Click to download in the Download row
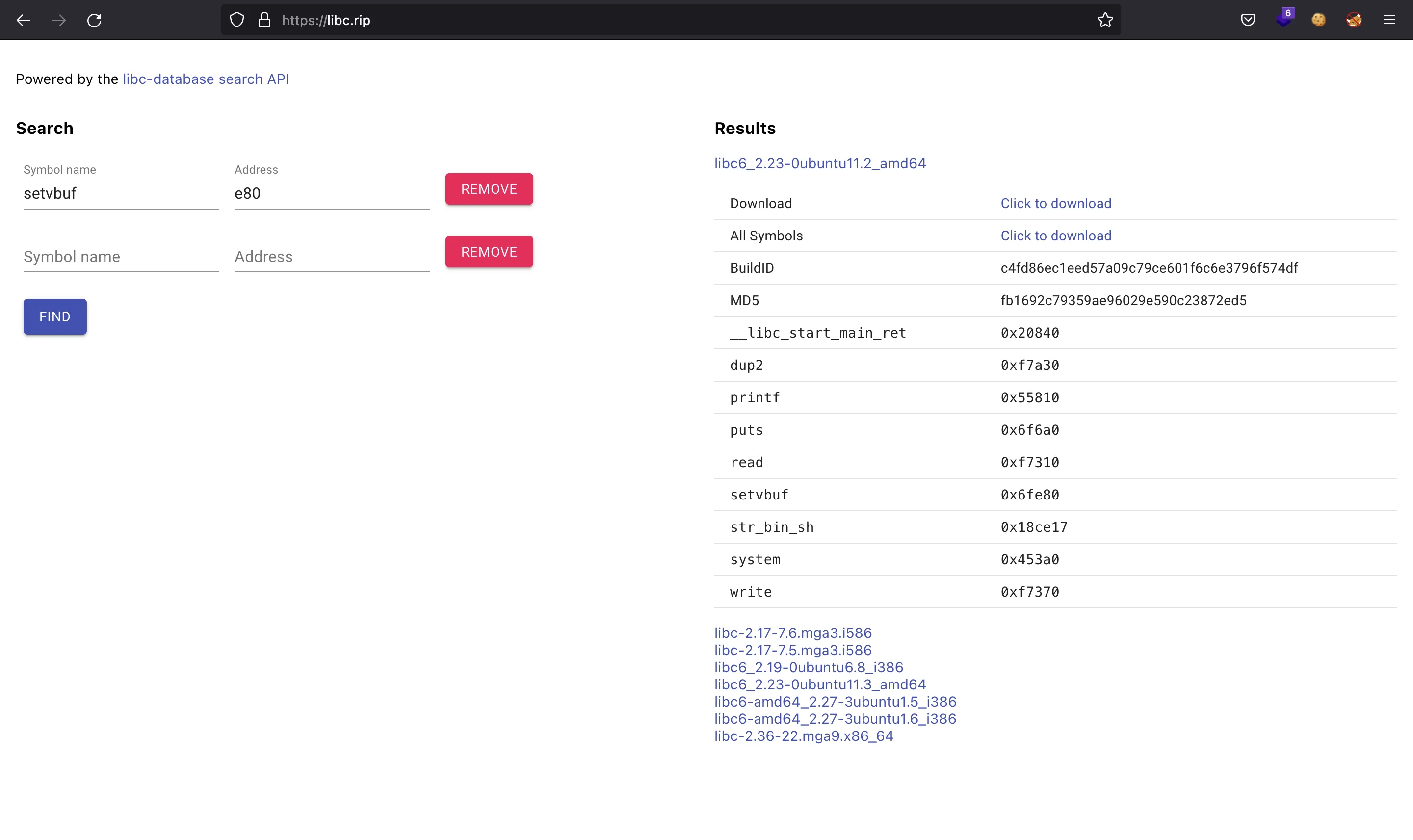Screen dimensions: 1413x840 click(1055, 203)
